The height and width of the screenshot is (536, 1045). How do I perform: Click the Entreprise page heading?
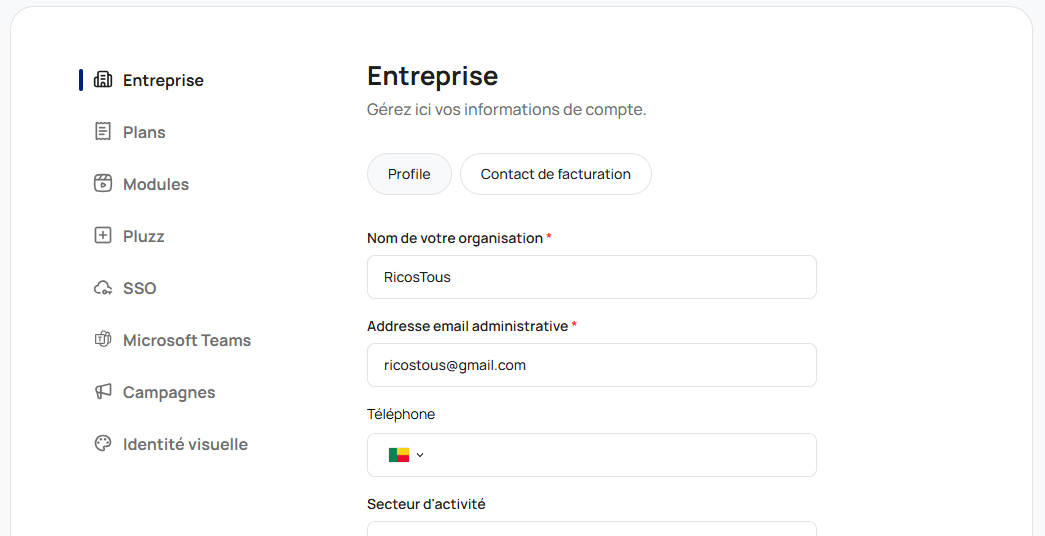point(433,75)
